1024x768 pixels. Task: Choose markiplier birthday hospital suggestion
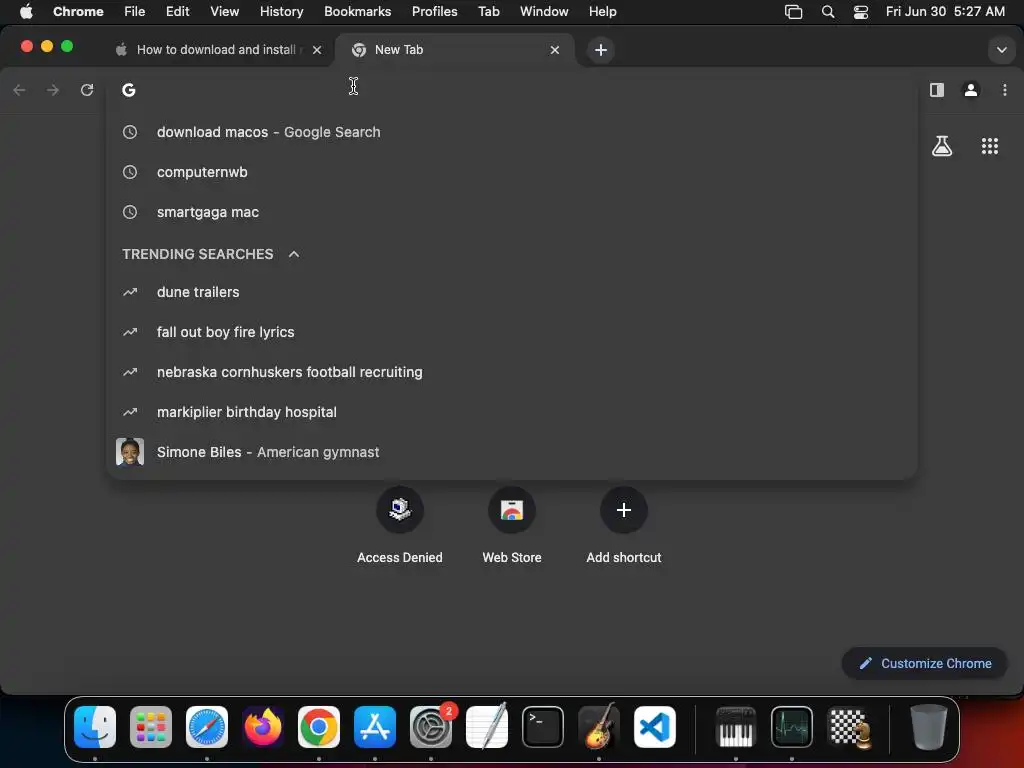point(511,412)
